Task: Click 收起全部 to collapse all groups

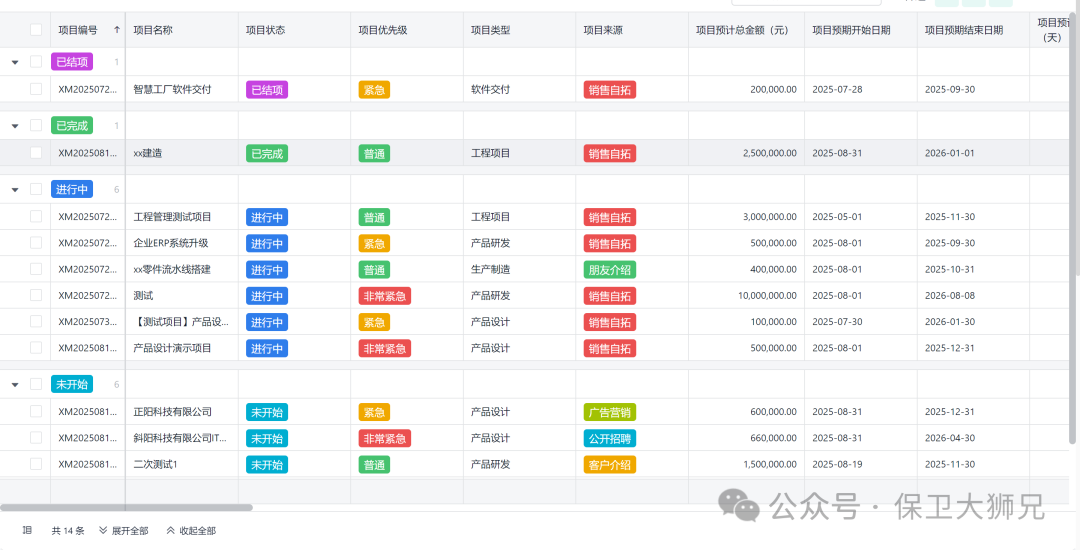Action: [191, 531]
